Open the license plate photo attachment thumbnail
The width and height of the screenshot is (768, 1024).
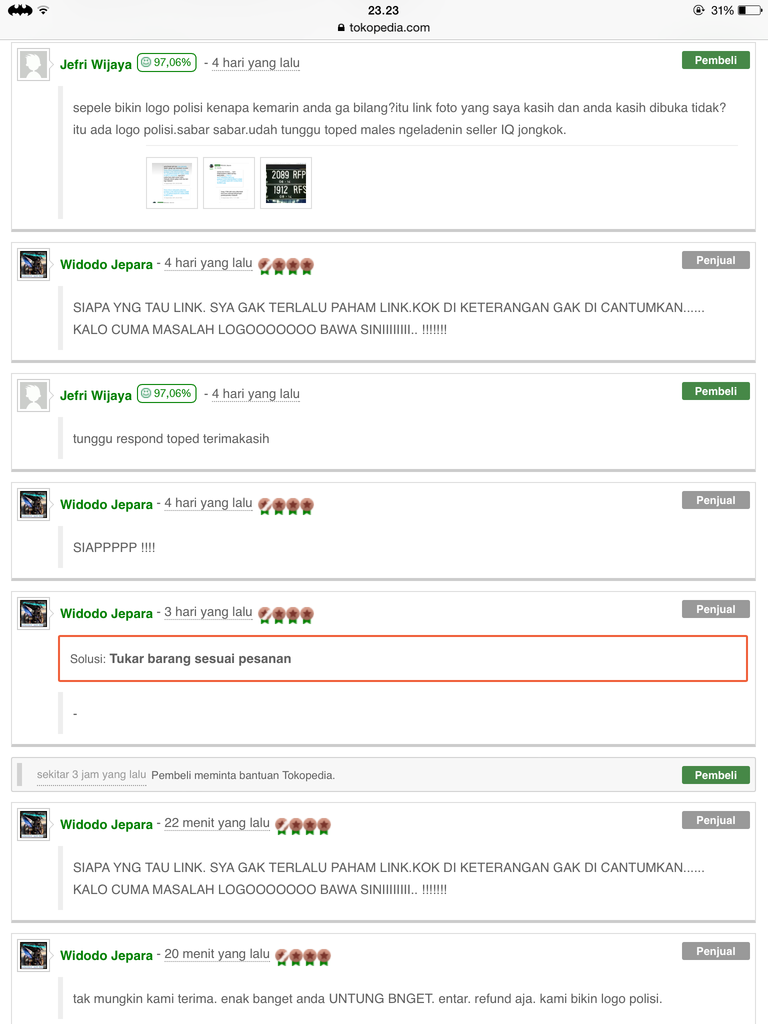(286, 183)
